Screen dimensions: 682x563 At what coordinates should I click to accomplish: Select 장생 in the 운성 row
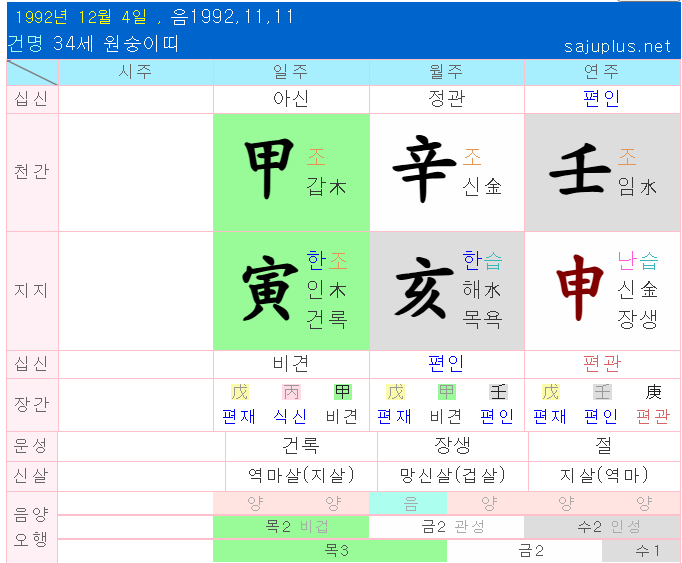[453, 446]
